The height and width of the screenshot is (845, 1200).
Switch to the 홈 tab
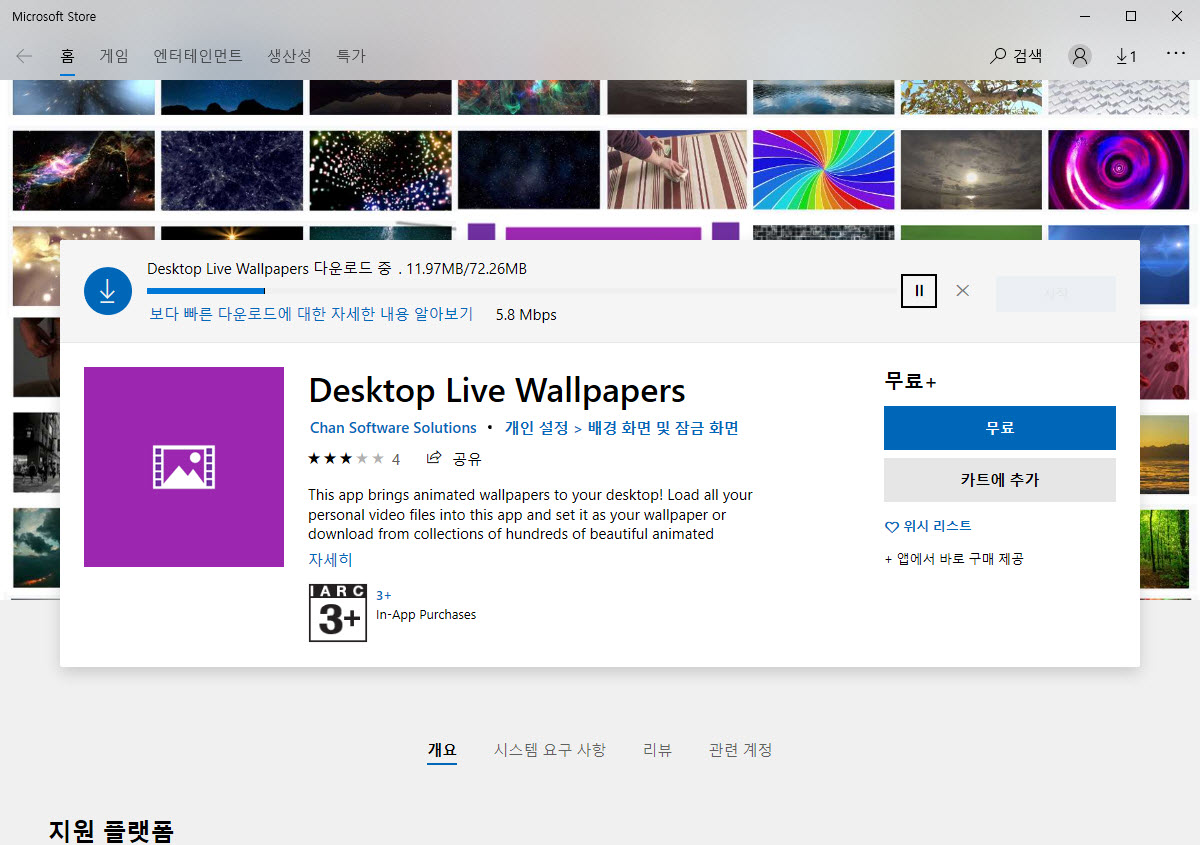tap(68, 56)
